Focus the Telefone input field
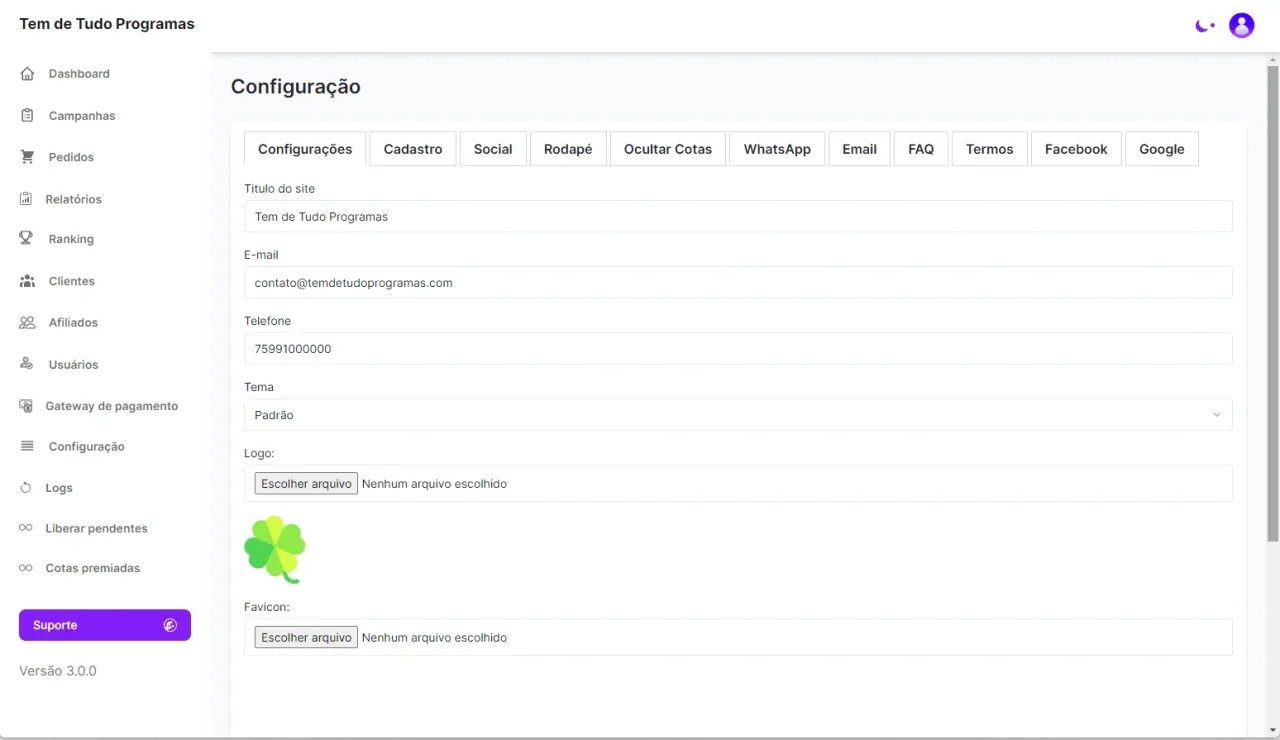This screenshot has width=1280, height=740. [738, 349]
